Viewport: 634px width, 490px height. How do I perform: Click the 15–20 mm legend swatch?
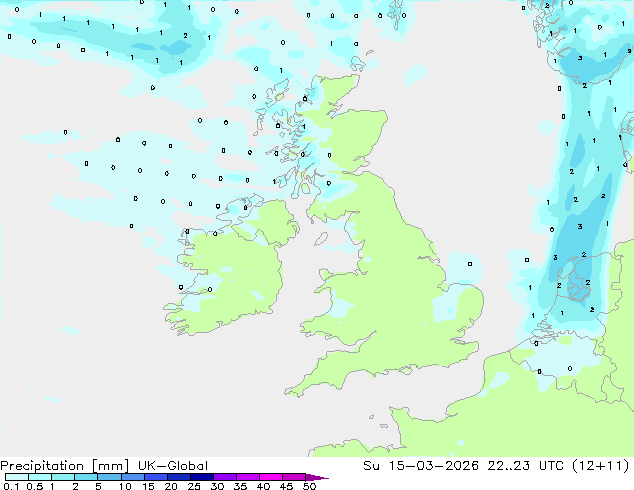(156, 477)
